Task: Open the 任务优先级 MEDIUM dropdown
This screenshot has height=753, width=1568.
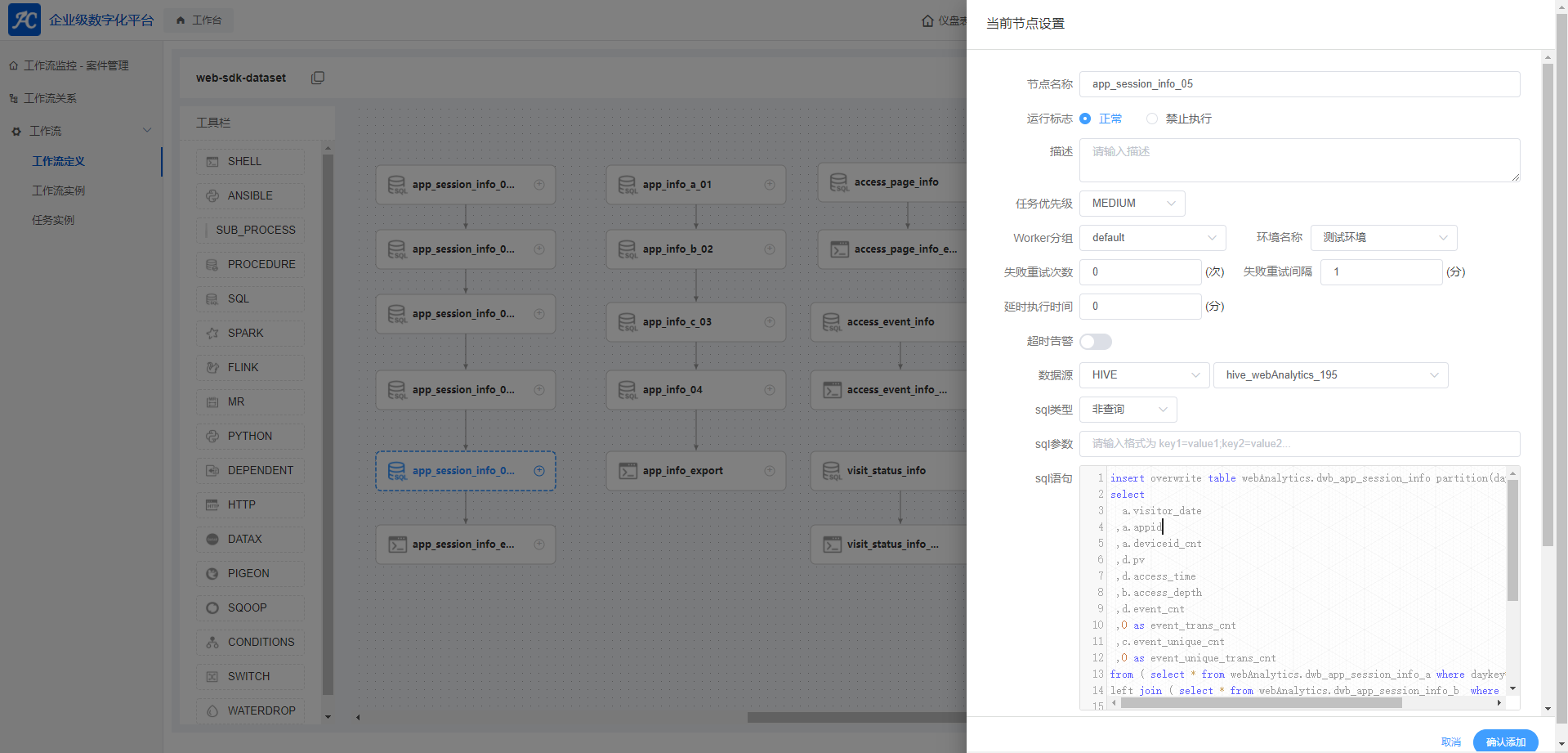Action: tap(1132, 204)
